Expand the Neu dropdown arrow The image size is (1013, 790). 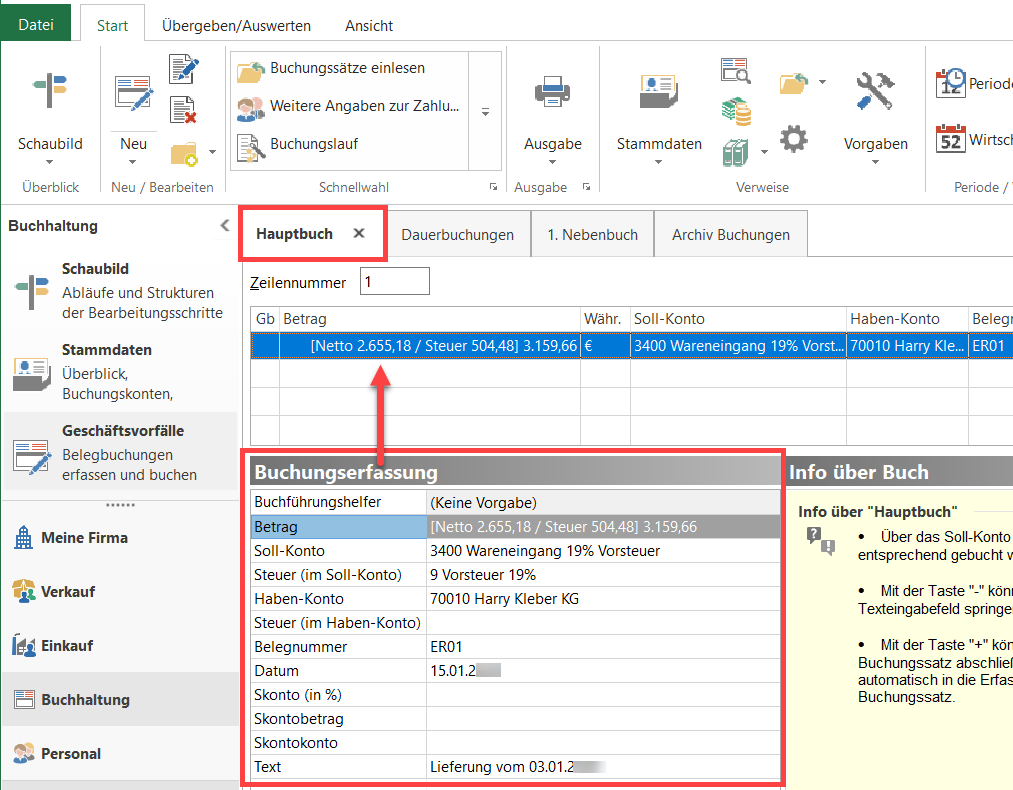[x=134, y=162]
